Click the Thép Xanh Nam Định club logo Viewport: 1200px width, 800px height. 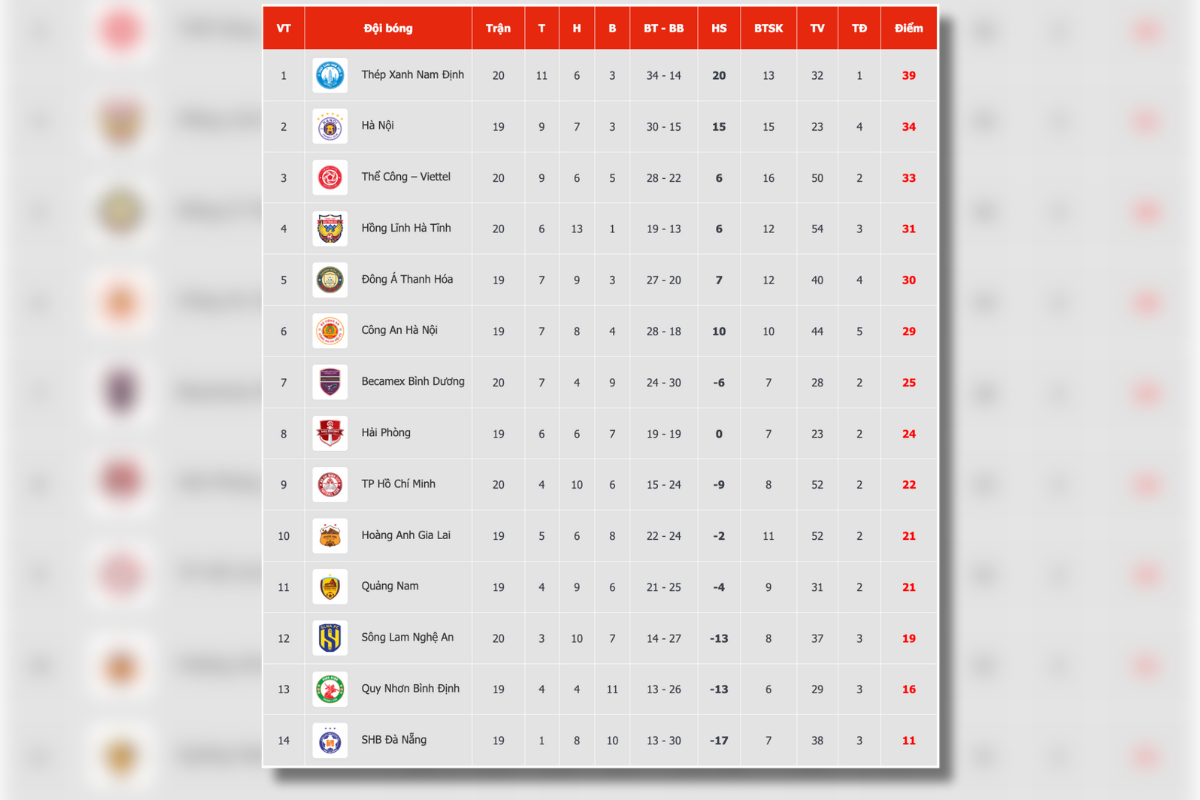[330, 75]
